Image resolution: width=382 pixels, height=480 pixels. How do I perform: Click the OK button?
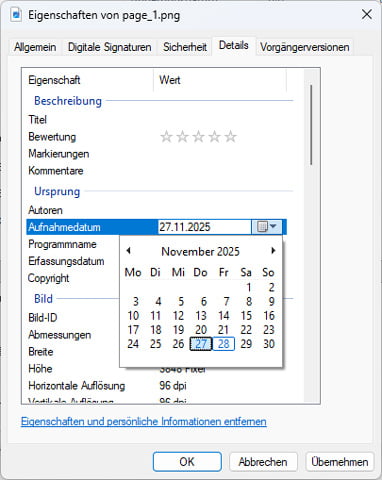click(187, 462)
